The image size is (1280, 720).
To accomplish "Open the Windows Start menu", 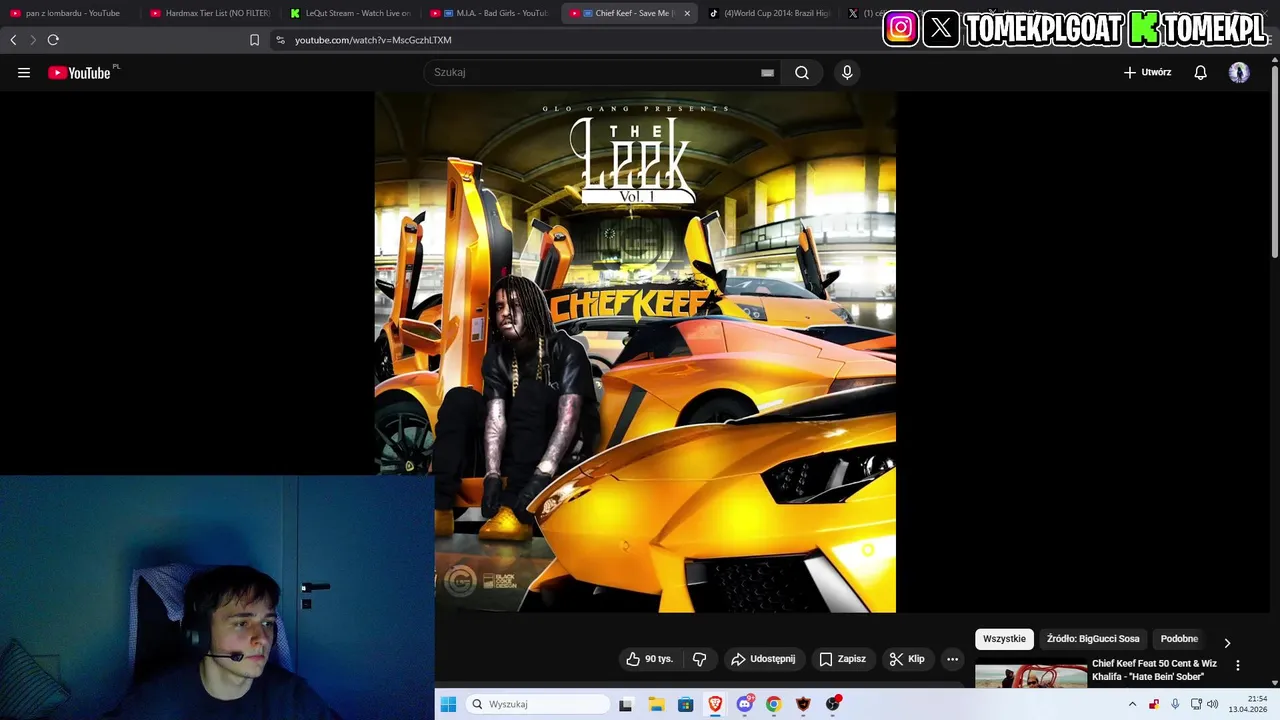I will click(448, 704).
